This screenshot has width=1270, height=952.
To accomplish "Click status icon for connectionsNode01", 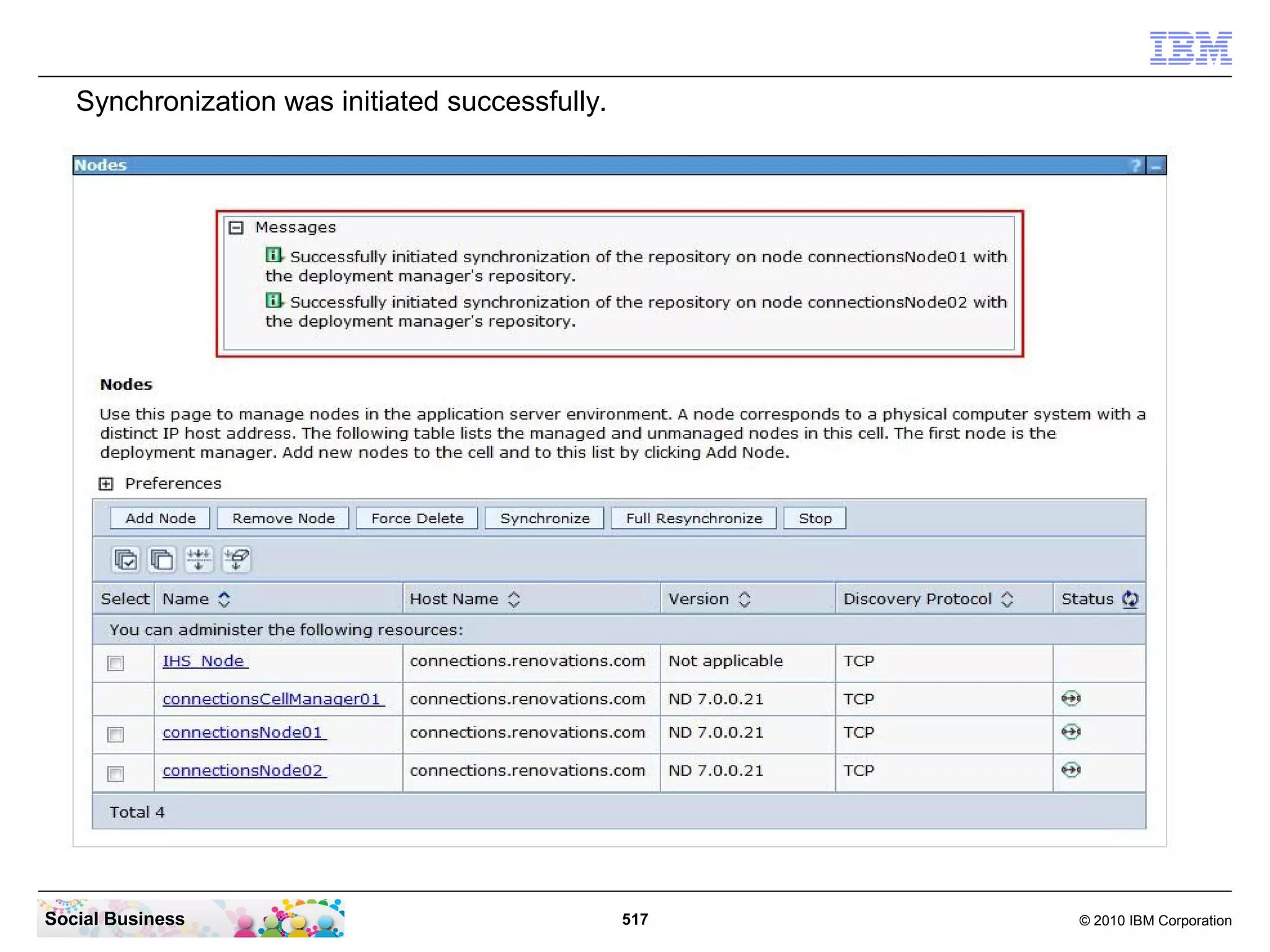I will pyautogui.click(x=1071, y=732).
